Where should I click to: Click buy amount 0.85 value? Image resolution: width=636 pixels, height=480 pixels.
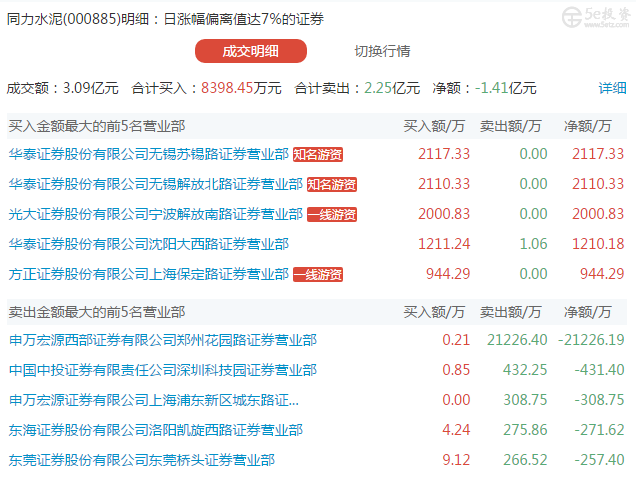point(456,370)
